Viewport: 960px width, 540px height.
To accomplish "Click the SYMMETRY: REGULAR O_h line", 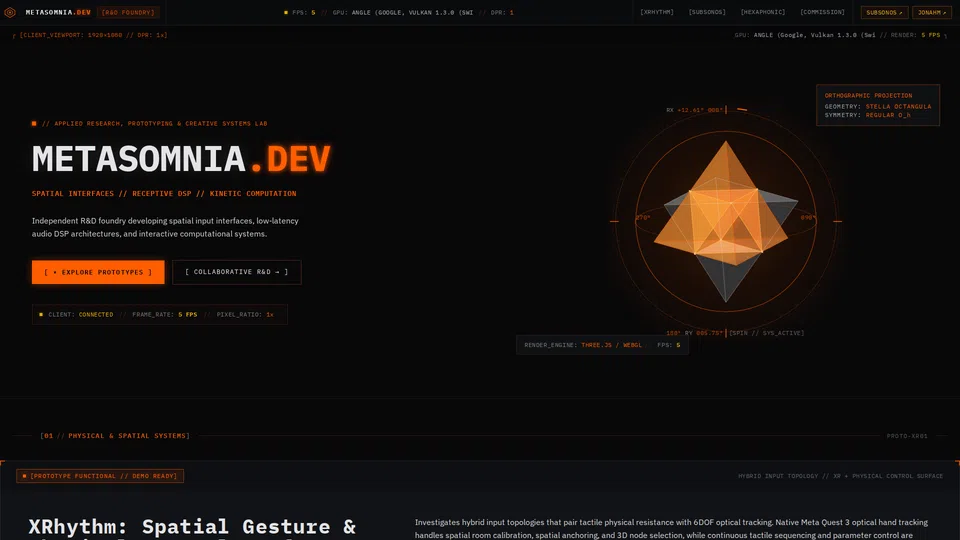I will [868, 115].
